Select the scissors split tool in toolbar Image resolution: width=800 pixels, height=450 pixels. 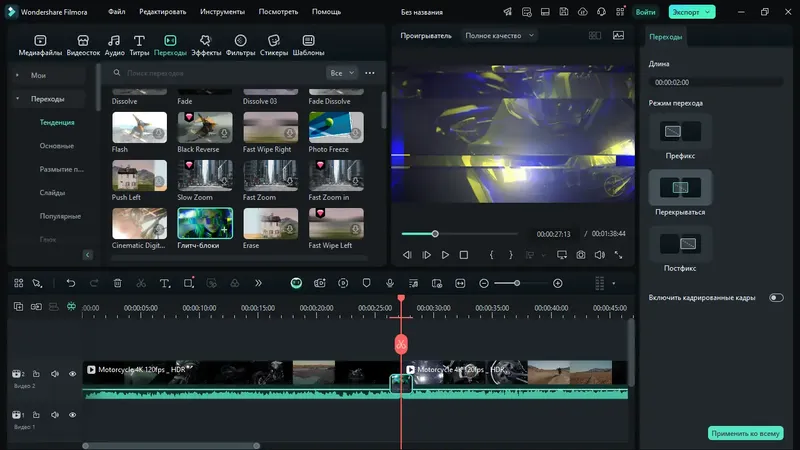pyautogui.click(x=141, y=284)
